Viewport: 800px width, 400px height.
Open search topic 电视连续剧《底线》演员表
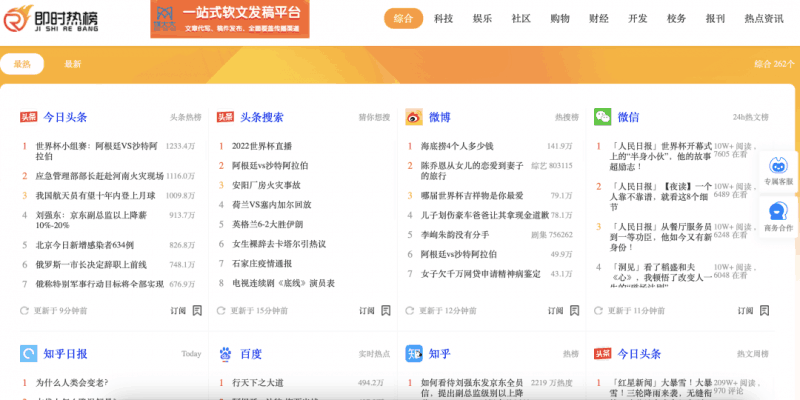[283, 283]
